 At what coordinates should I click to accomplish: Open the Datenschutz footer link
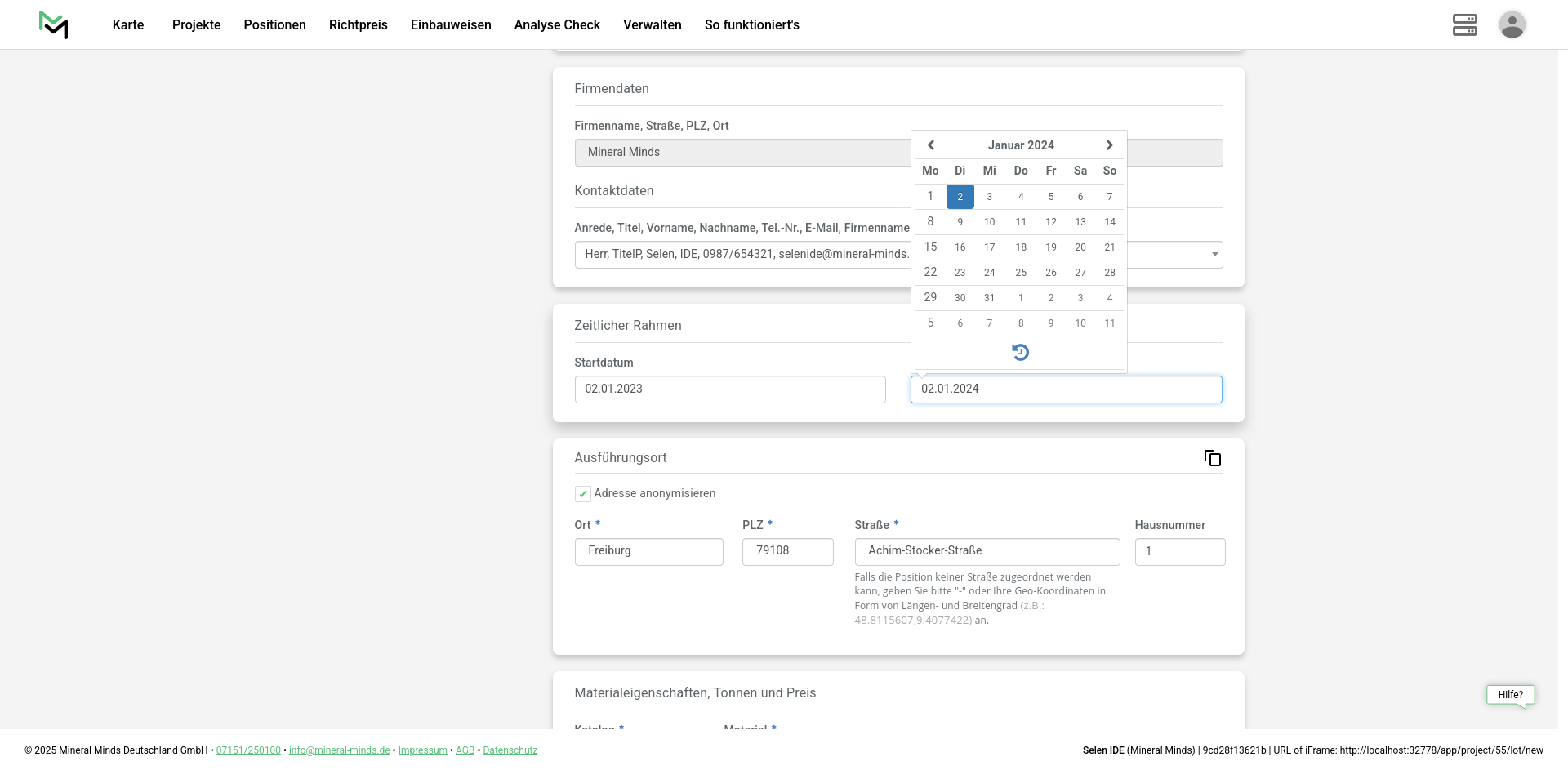[x=510, y=750]
